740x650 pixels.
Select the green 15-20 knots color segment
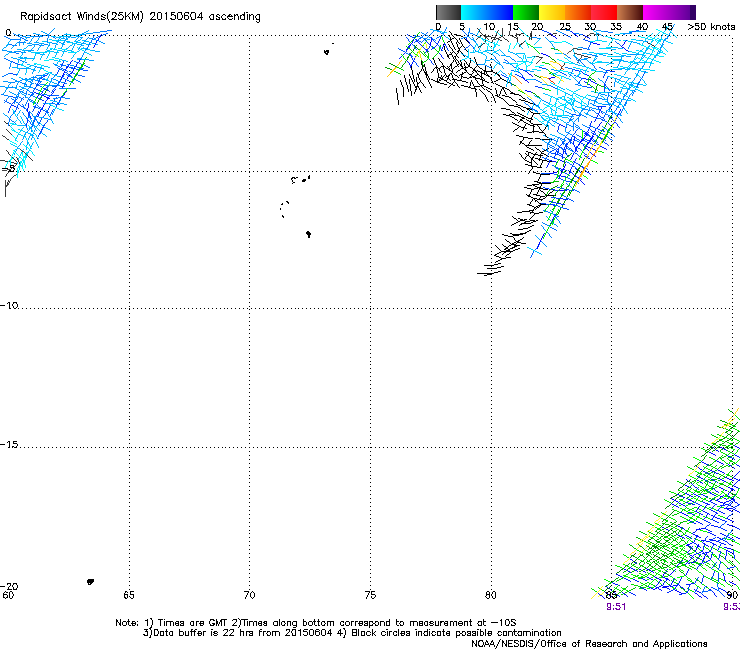[x=526, y=12]
